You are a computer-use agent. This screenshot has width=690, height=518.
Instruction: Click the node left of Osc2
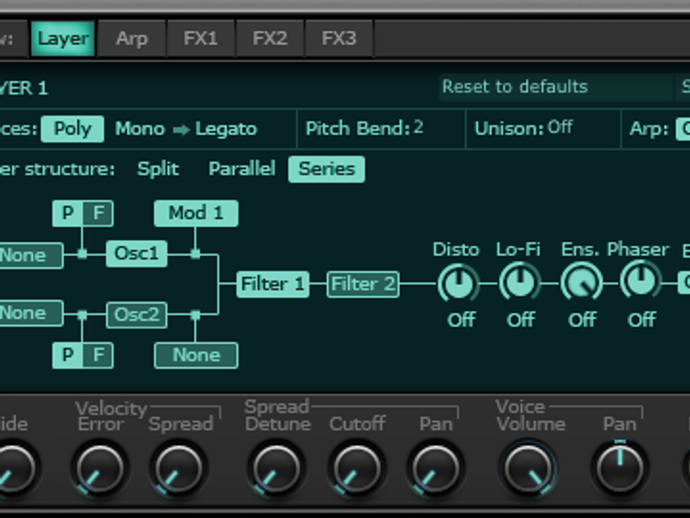(82, 315)
